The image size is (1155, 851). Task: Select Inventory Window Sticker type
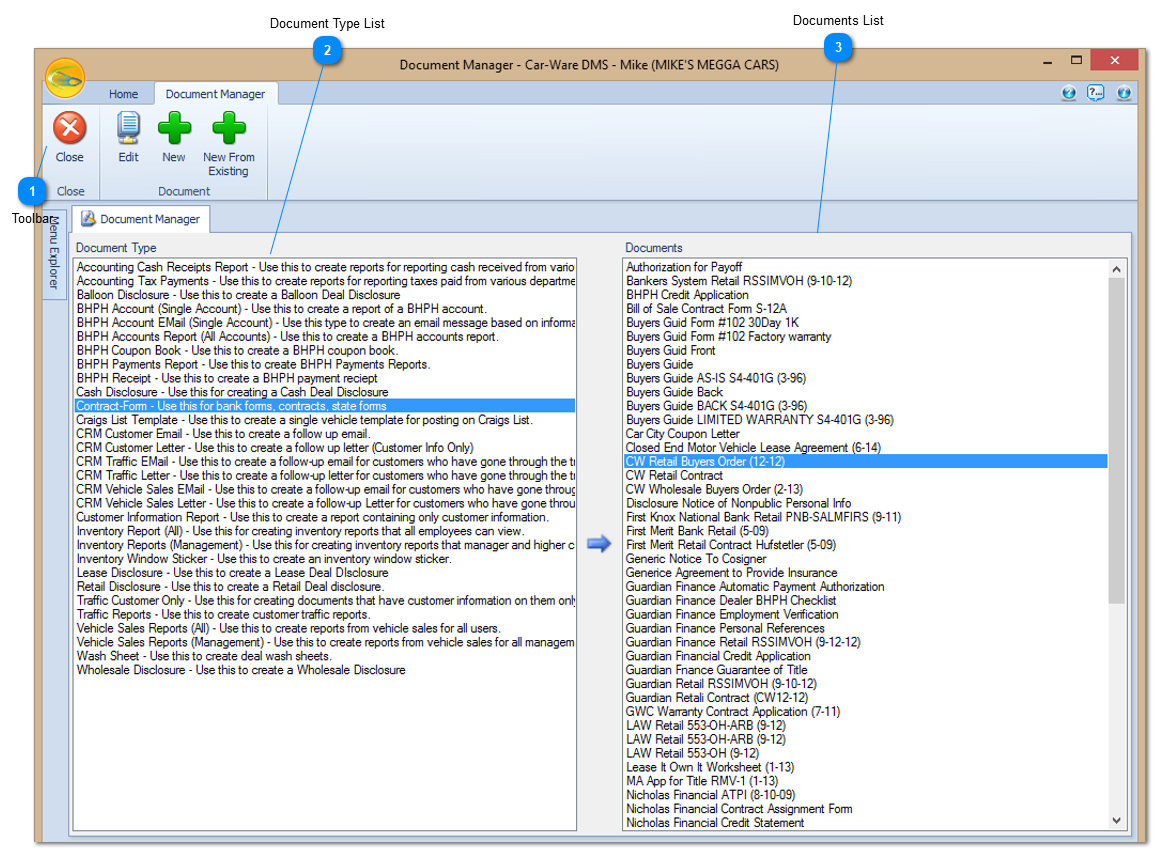click(x=325, y=559)
